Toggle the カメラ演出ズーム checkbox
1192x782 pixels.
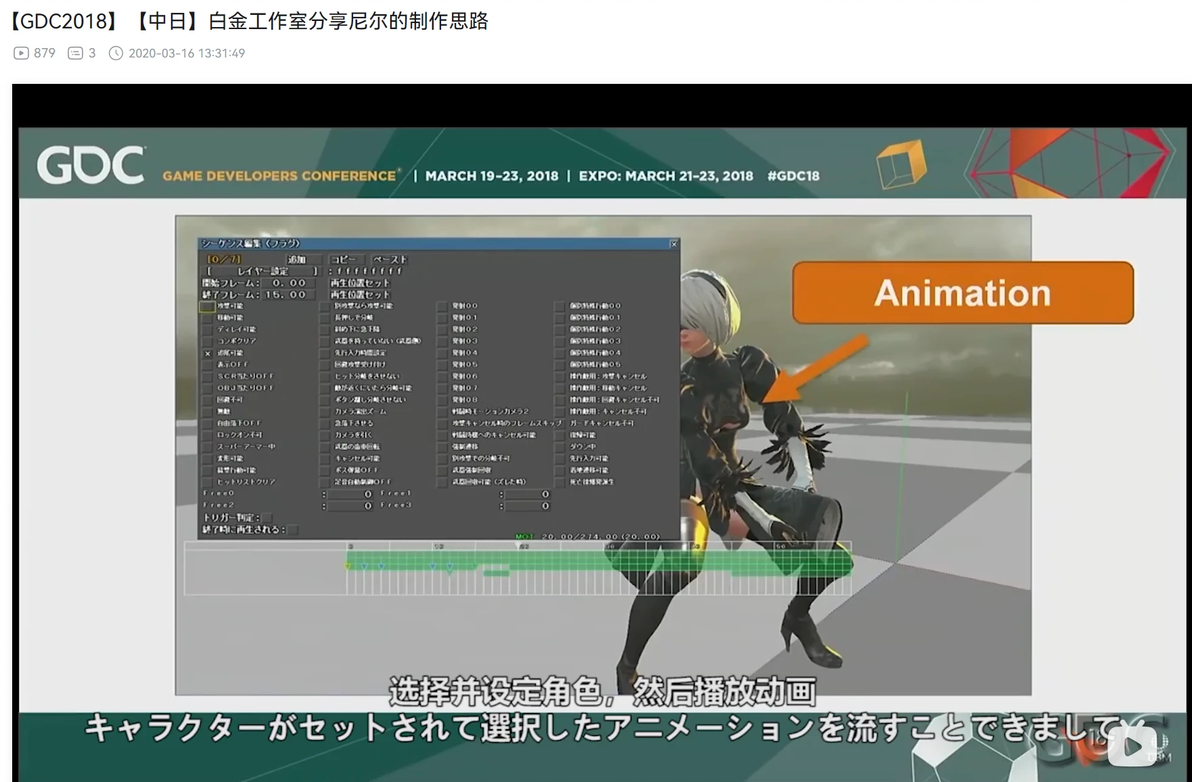pos(325,411)
